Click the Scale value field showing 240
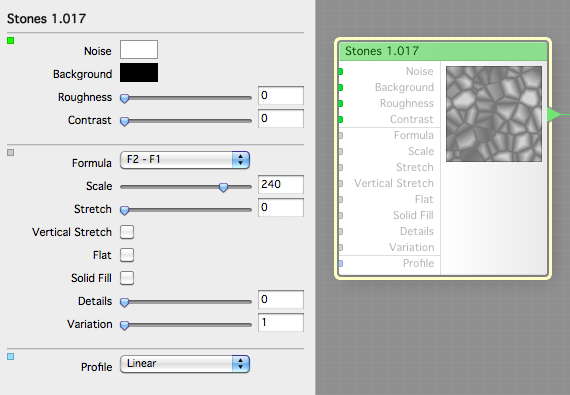The width and height of the screenshot is (570, 395). point(281,185)
